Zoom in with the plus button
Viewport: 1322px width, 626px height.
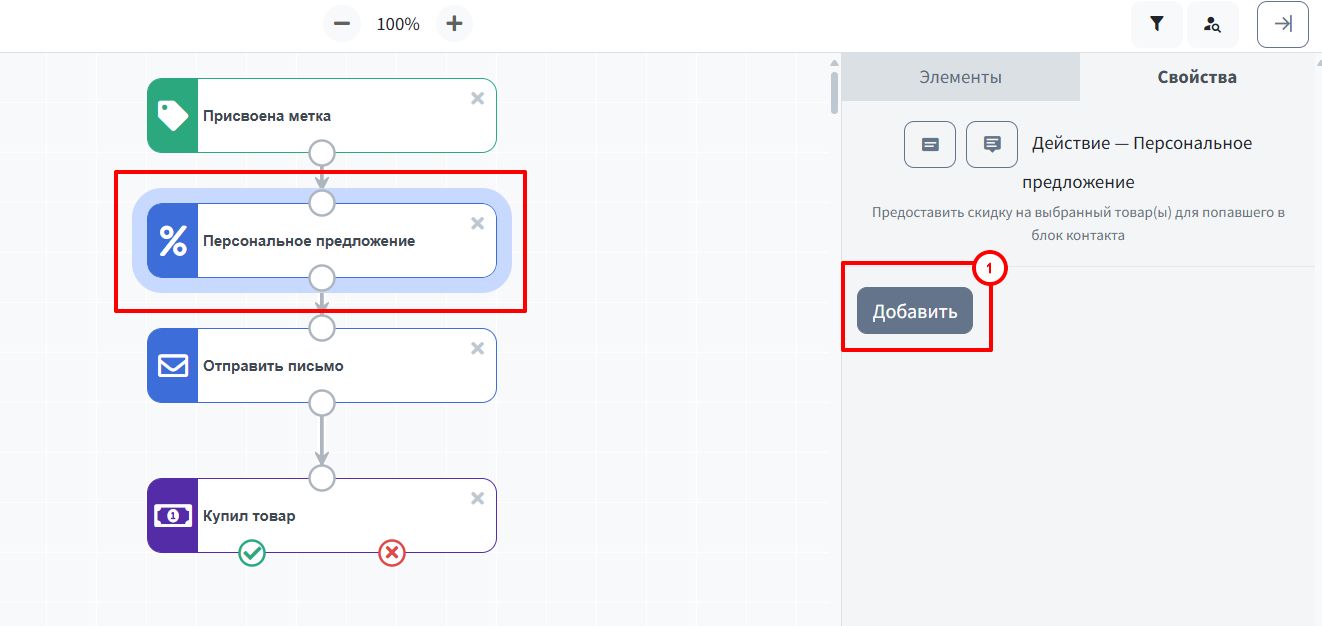[x=454, y=23]
